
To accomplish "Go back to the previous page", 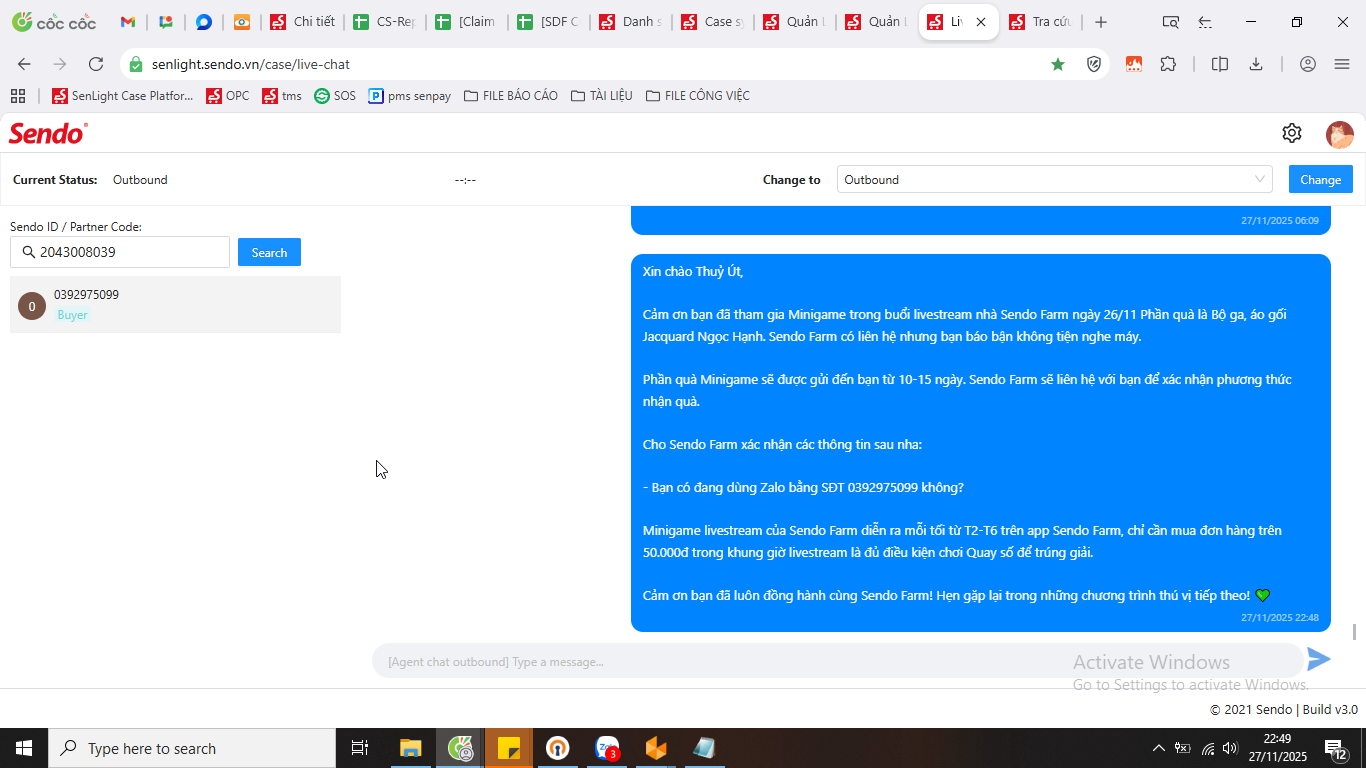I will [x=24, y=64].
